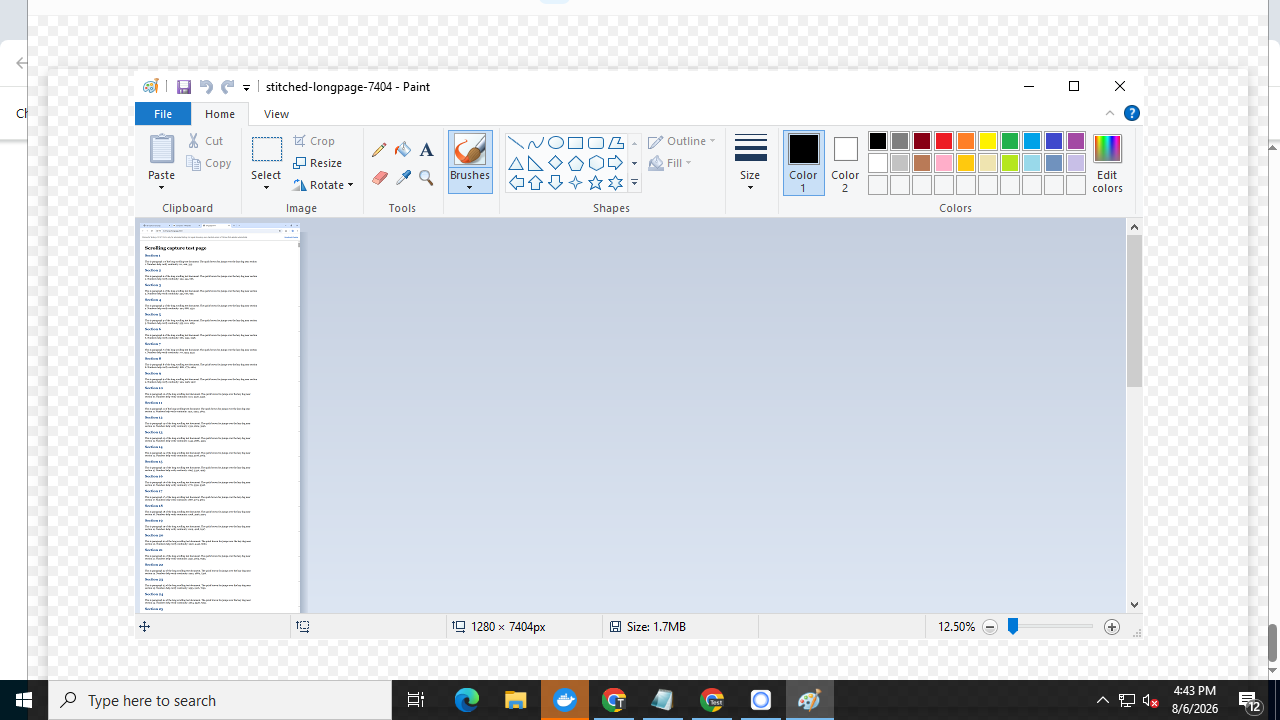Pick the red color swatch
Image resolution: width=1280 pixels, height=720 pixels.
tap(944, 141)
